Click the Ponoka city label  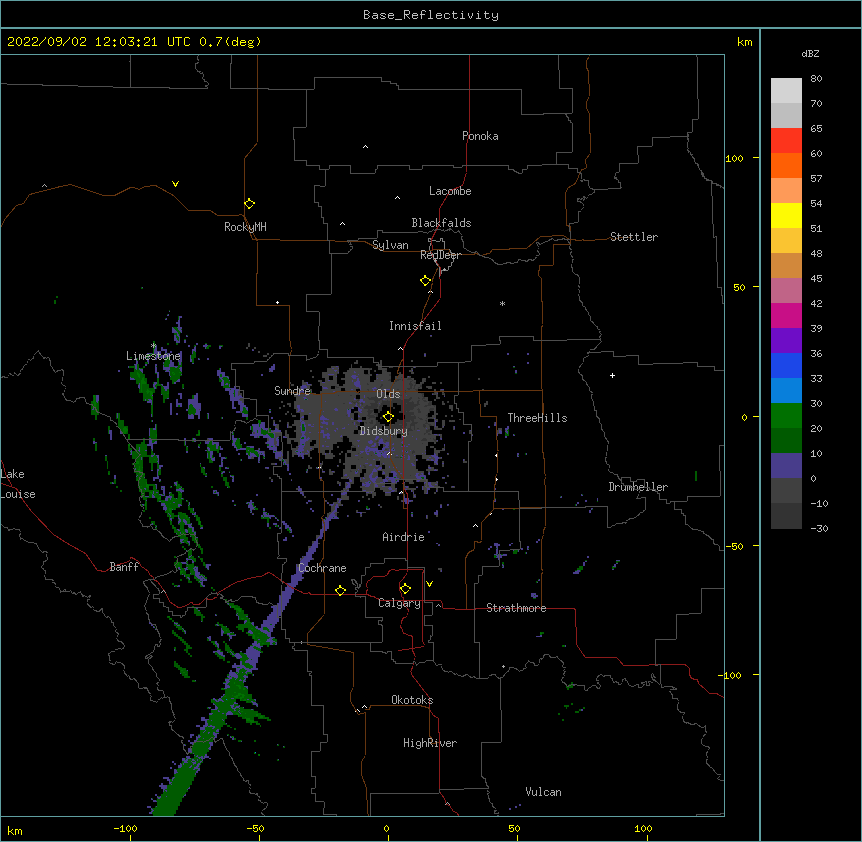click(480, 136)
